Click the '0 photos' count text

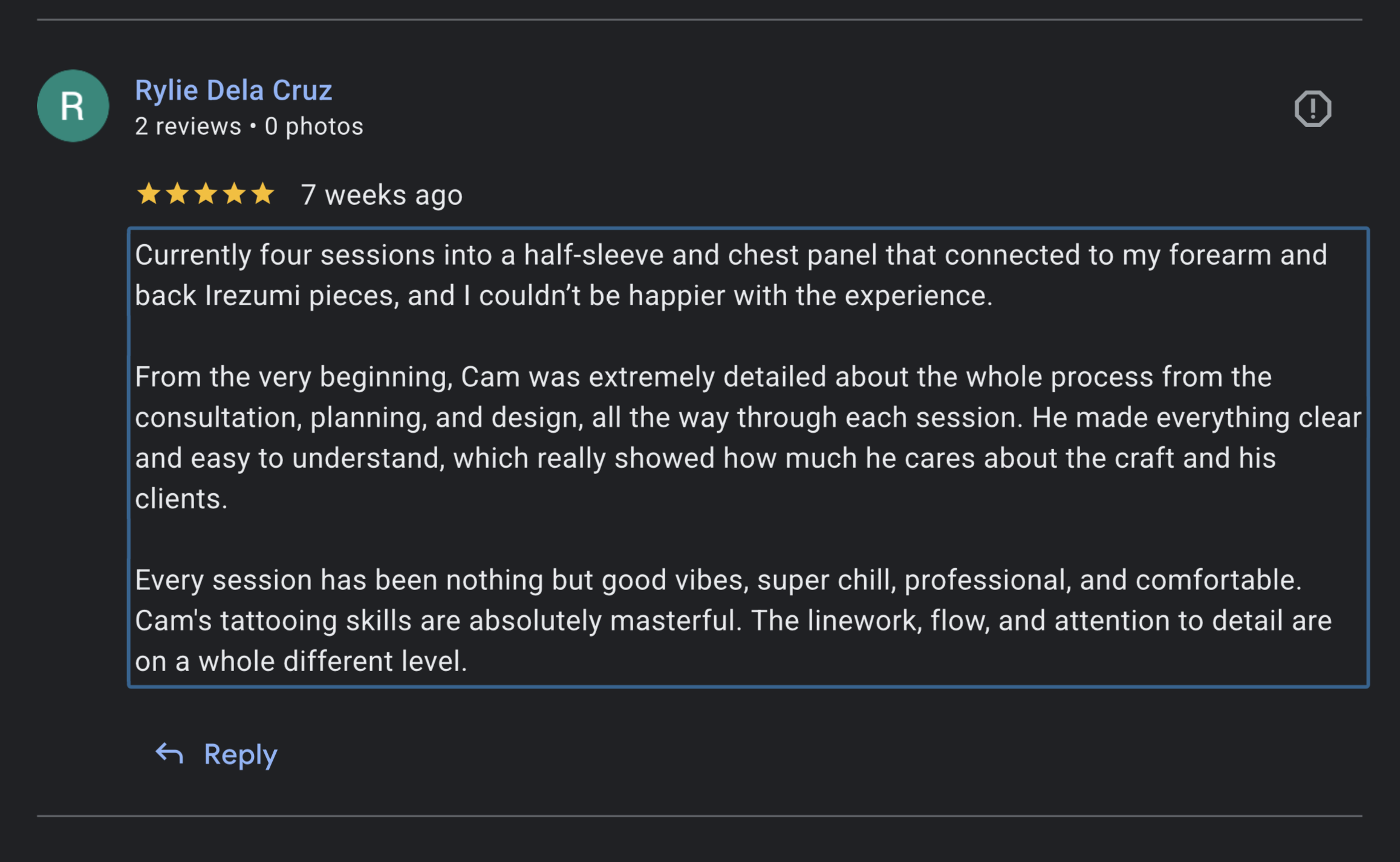pyautogui.click(x=314, y=126)
